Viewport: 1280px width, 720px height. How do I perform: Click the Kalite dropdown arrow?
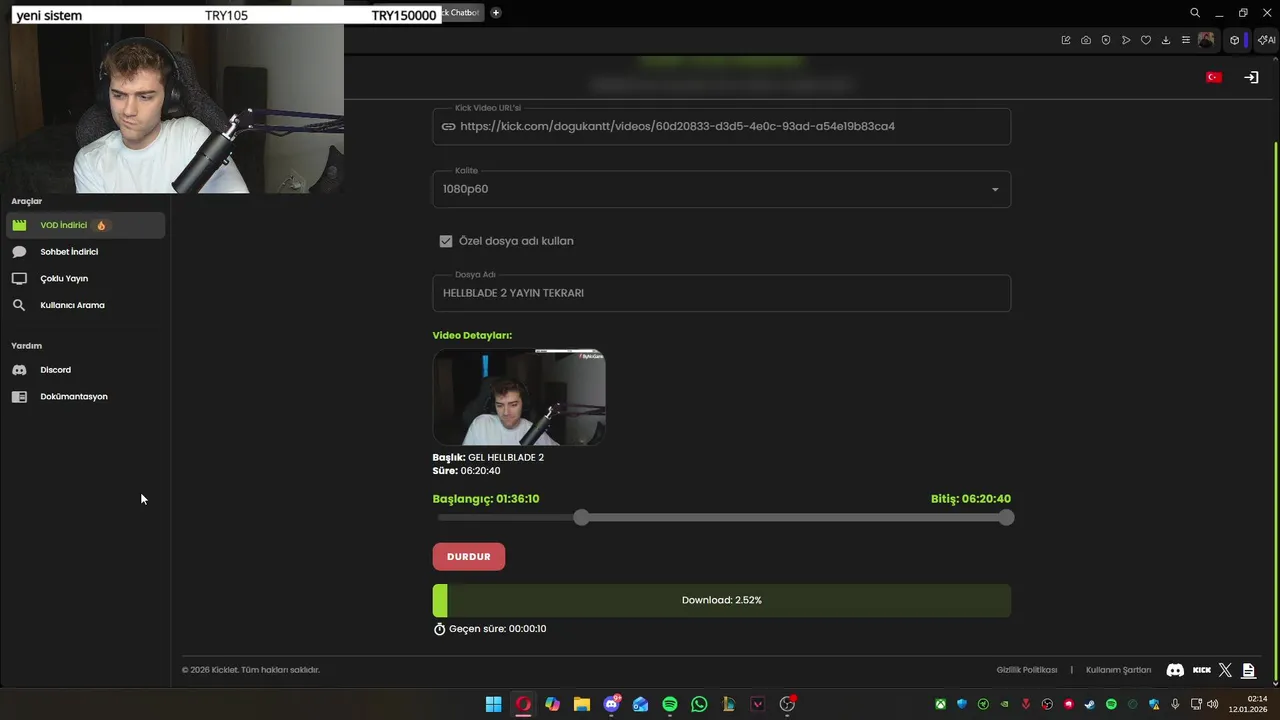995,190
